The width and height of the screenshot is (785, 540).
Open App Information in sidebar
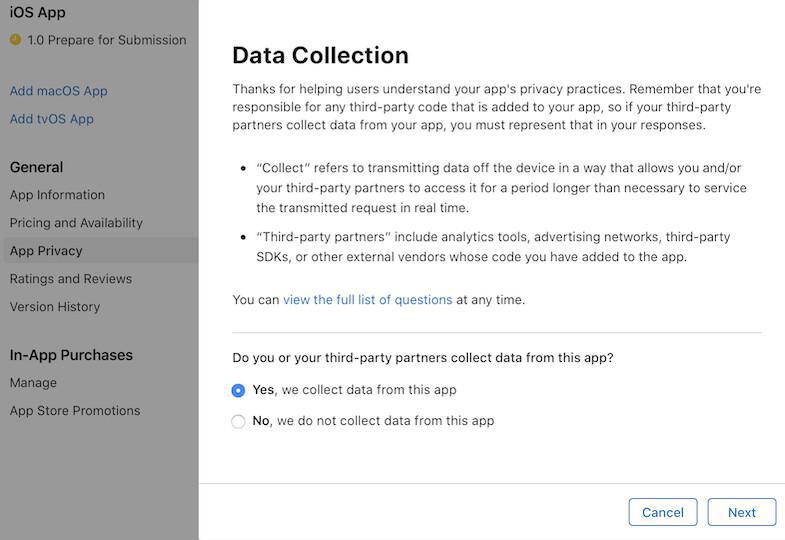click(x=57, y=195)
